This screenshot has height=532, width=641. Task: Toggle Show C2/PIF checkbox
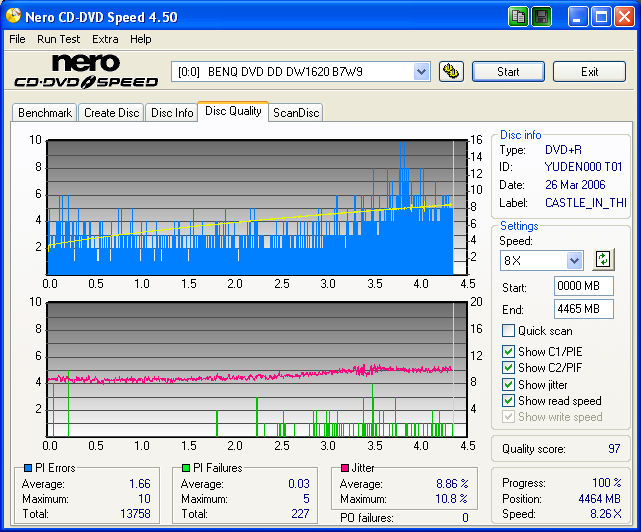[x=508, y=367]
